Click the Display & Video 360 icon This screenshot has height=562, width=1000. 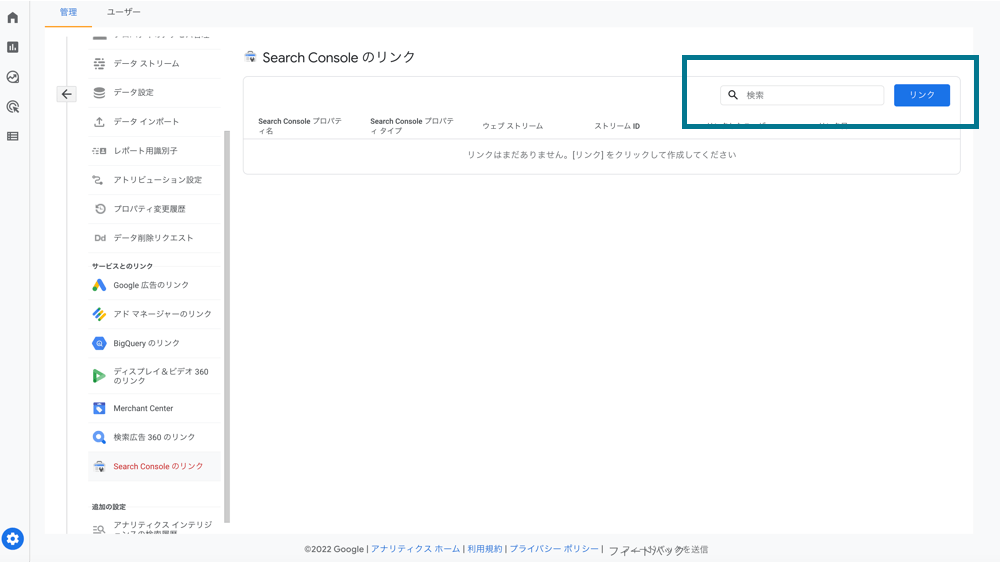99,376
